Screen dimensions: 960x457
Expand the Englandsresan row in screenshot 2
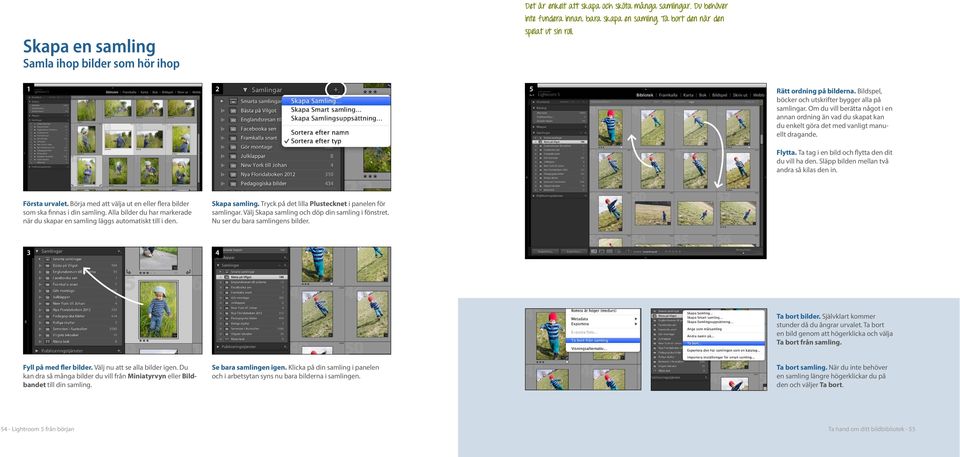click(222, 119)
